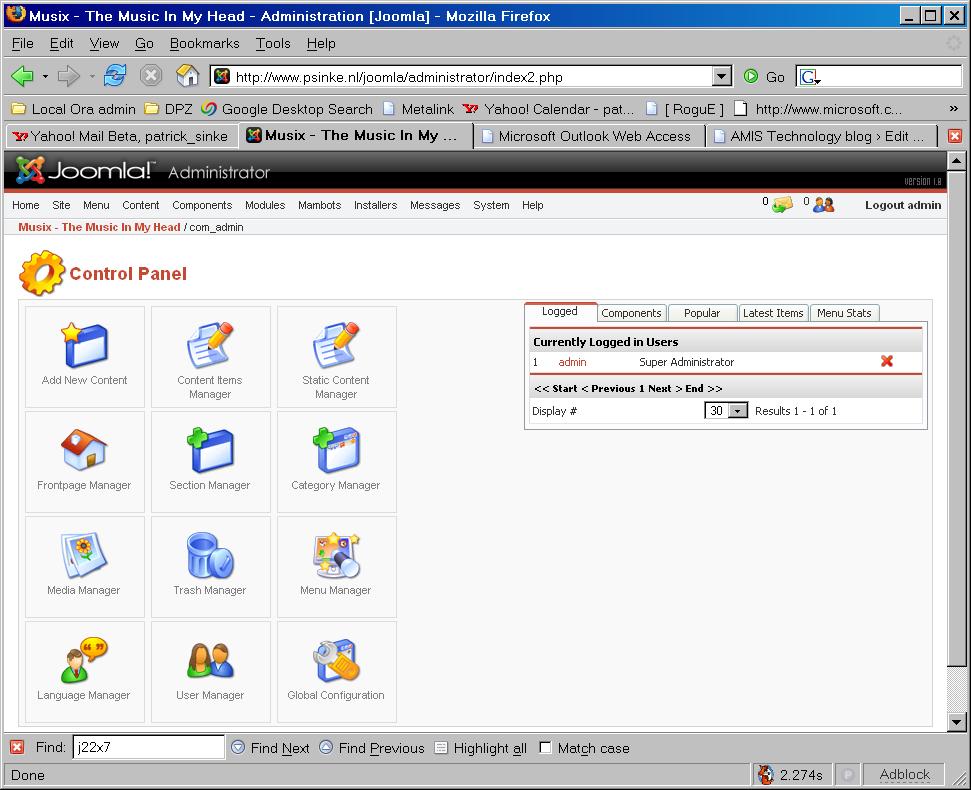The width and height of the screenshot is (971, 790).
Task: Open the User Manager icon
Action: coord(210,661)
